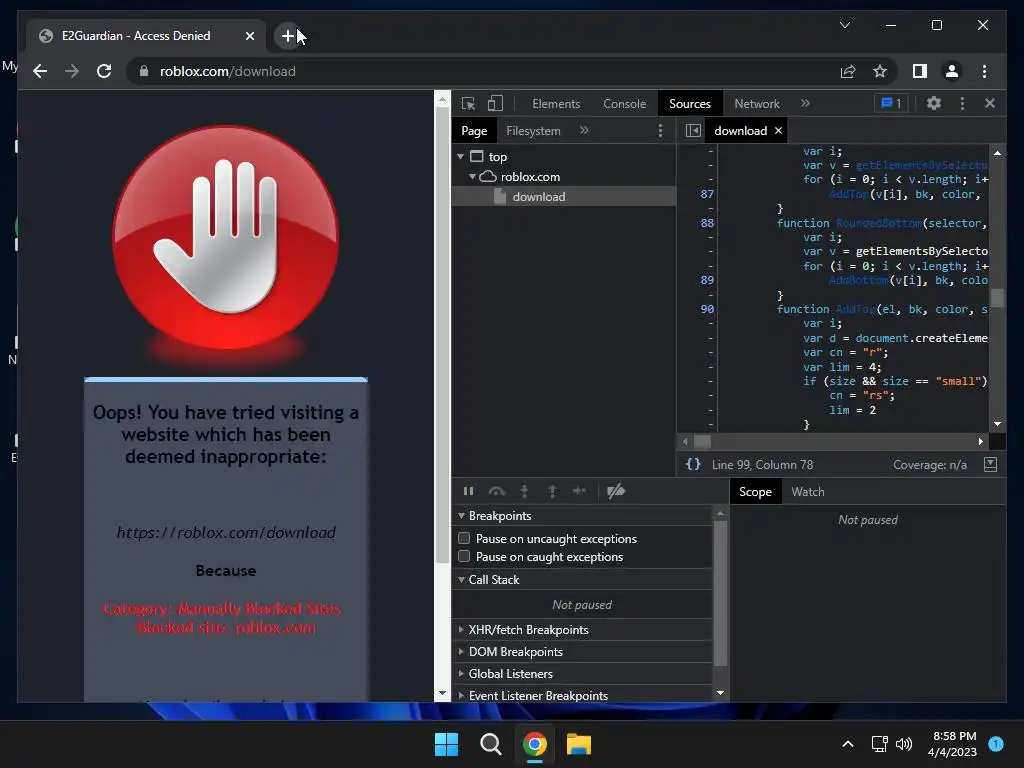Open navigator pane three-dot menu
Image resolution: width=1024 pixels, height=768 pixels.
click(660, 131)
